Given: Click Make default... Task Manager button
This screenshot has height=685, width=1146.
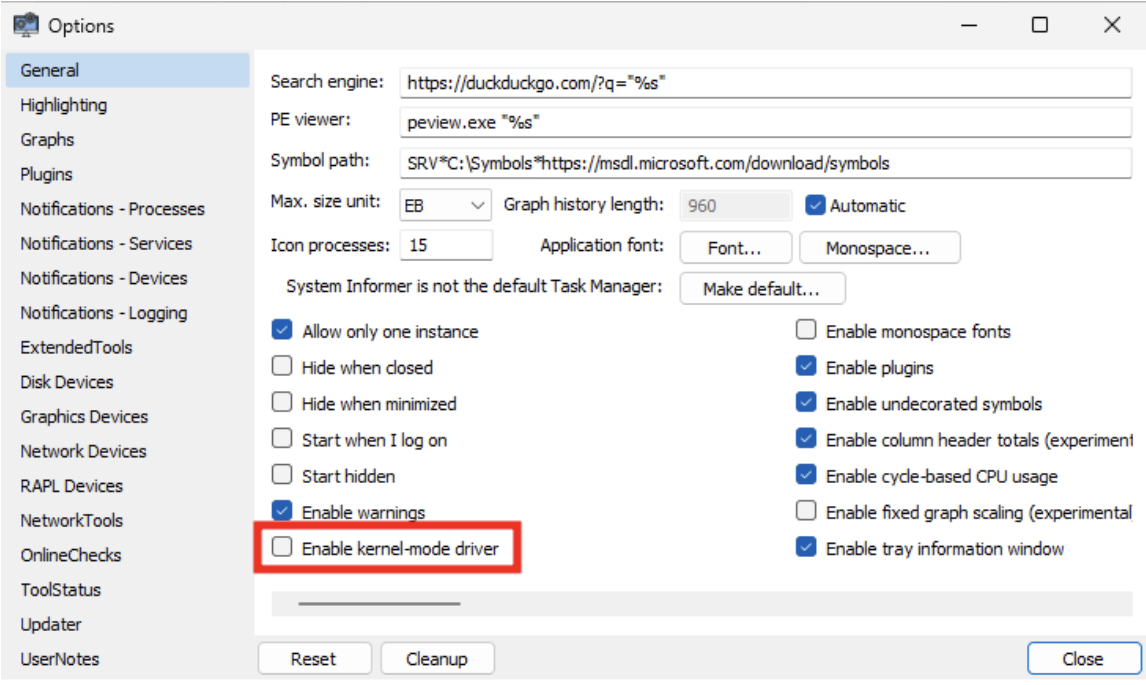Looking at the screenshot, I should 761,289.
